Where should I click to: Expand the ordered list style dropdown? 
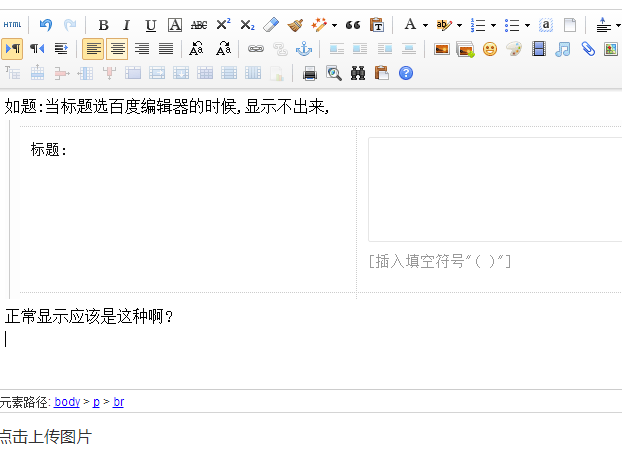[x=493, y=25]
